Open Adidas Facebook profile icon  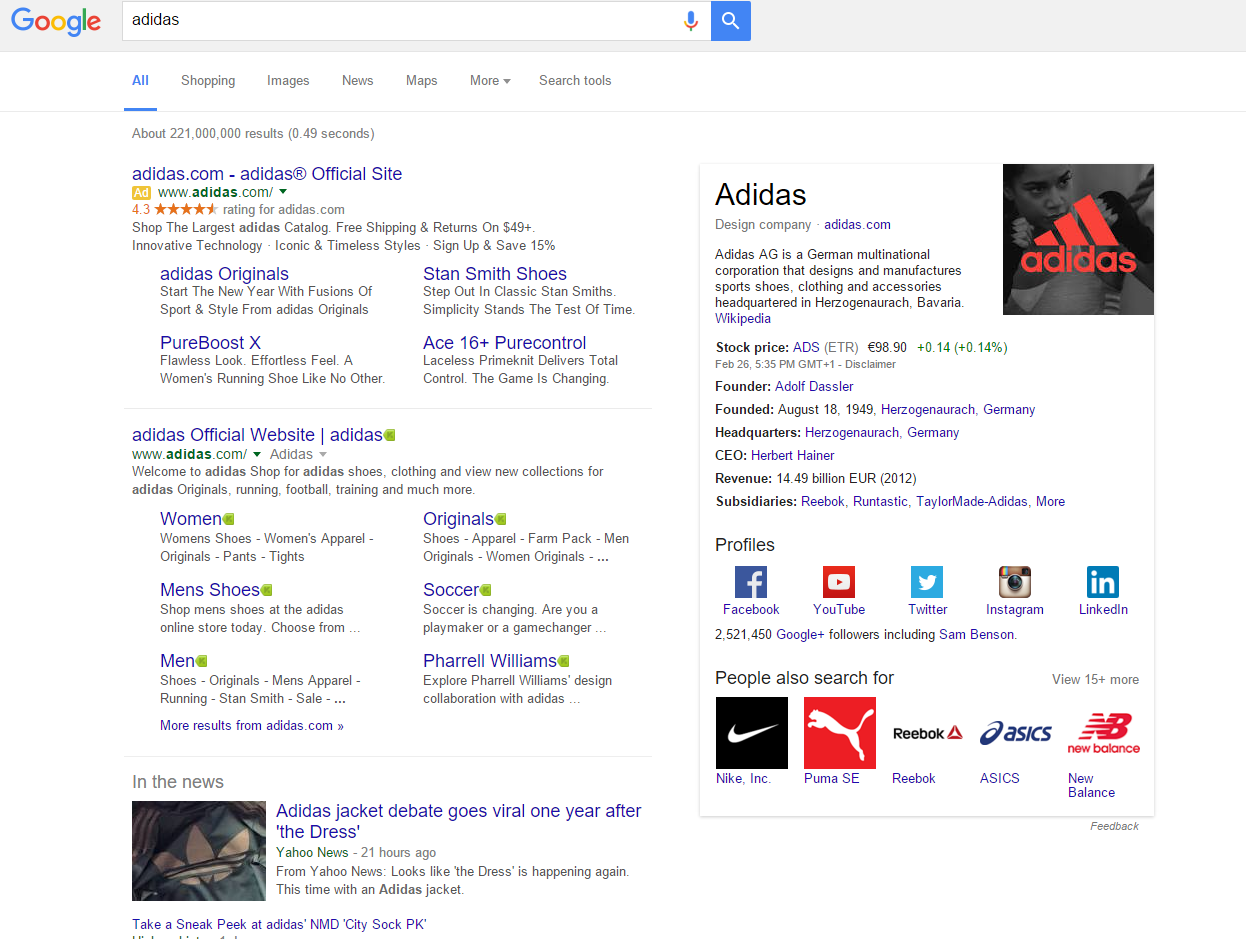point(751,582)
